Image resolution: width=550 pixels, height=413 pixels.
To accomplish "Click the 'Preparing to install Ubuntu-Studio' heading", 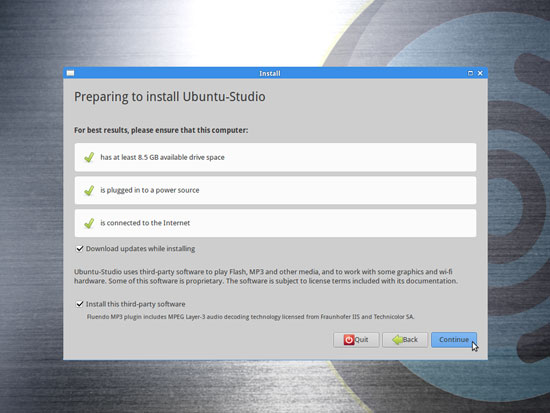I will pos(170,97).
